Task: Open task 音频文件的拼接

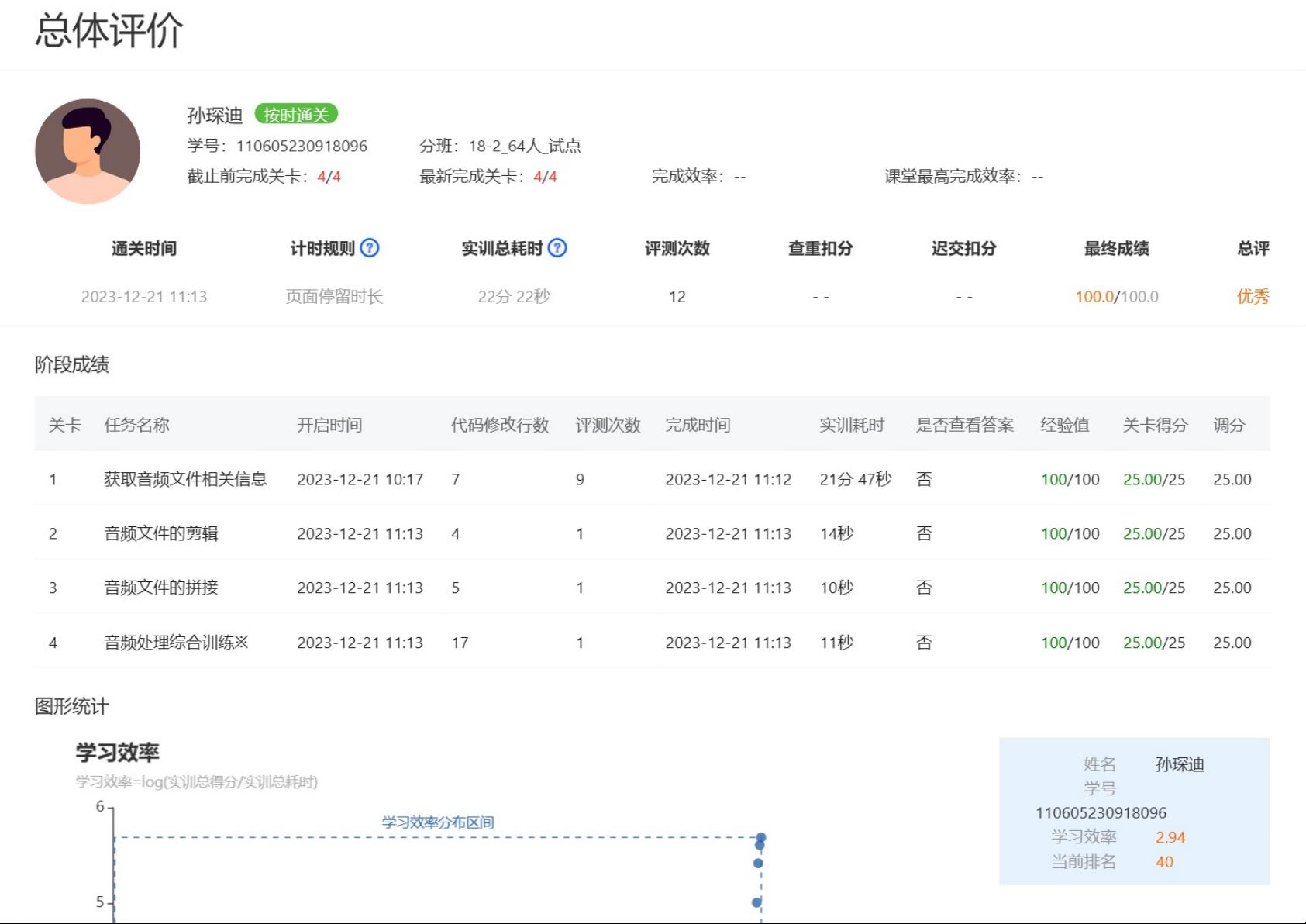Action: [x=161, y=588]
